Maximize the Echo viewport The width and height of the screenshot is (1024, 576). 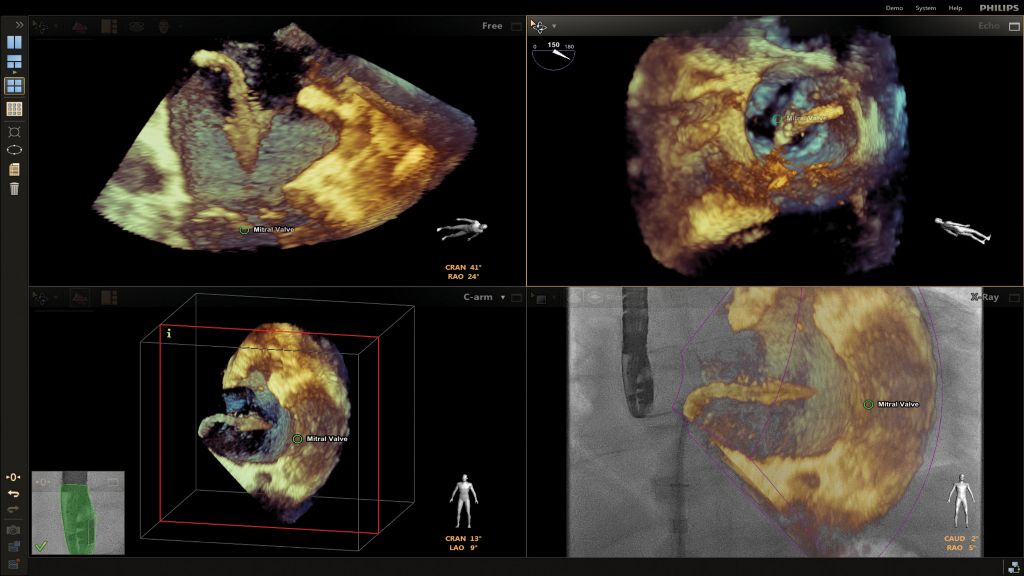pos(1014,26)
